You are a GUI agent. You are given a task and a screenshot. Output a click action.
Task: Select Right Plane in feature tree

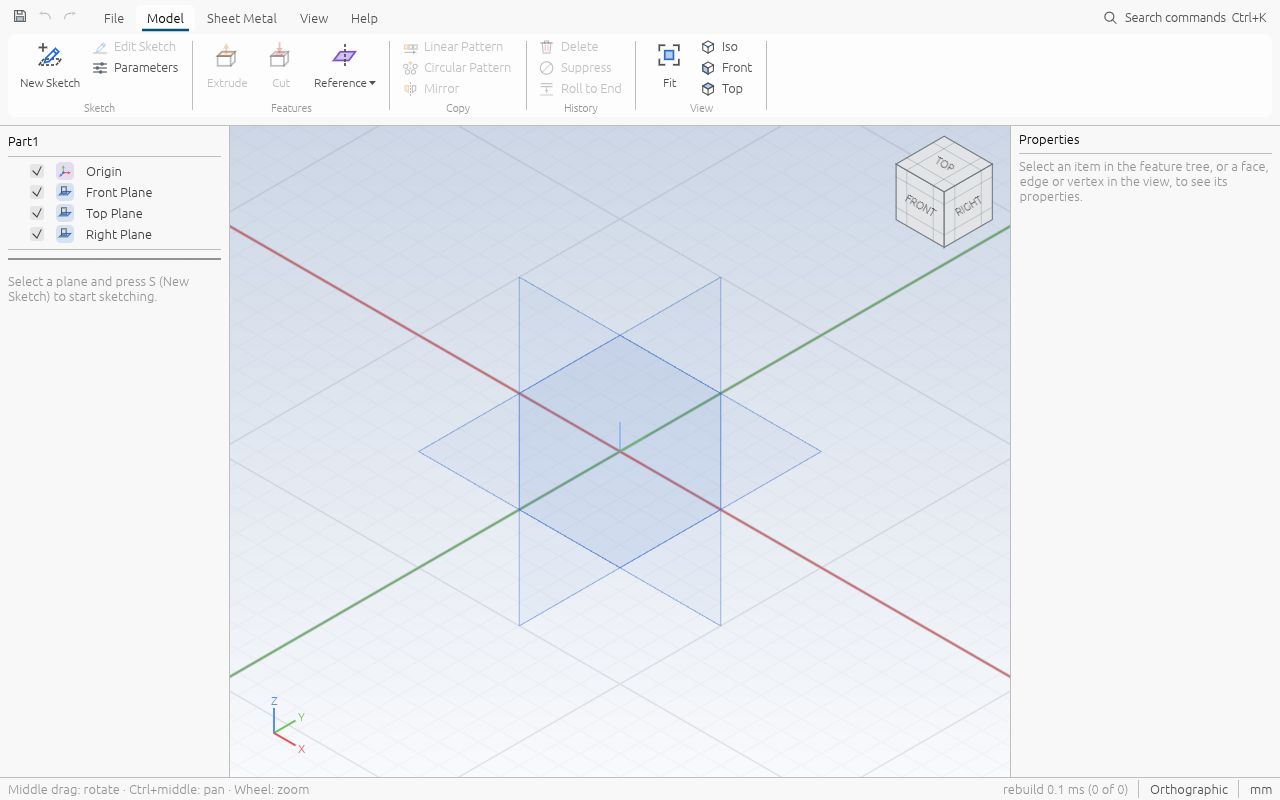(119, 234)
